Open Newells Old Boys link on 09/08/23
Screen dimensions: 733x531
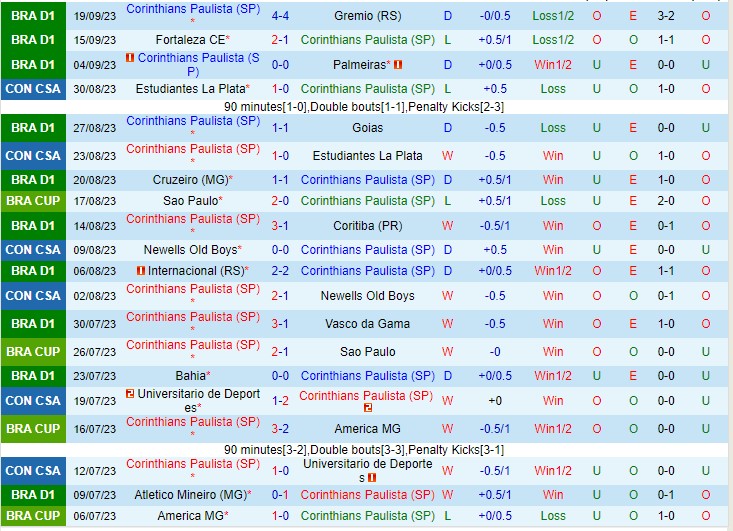191,250
